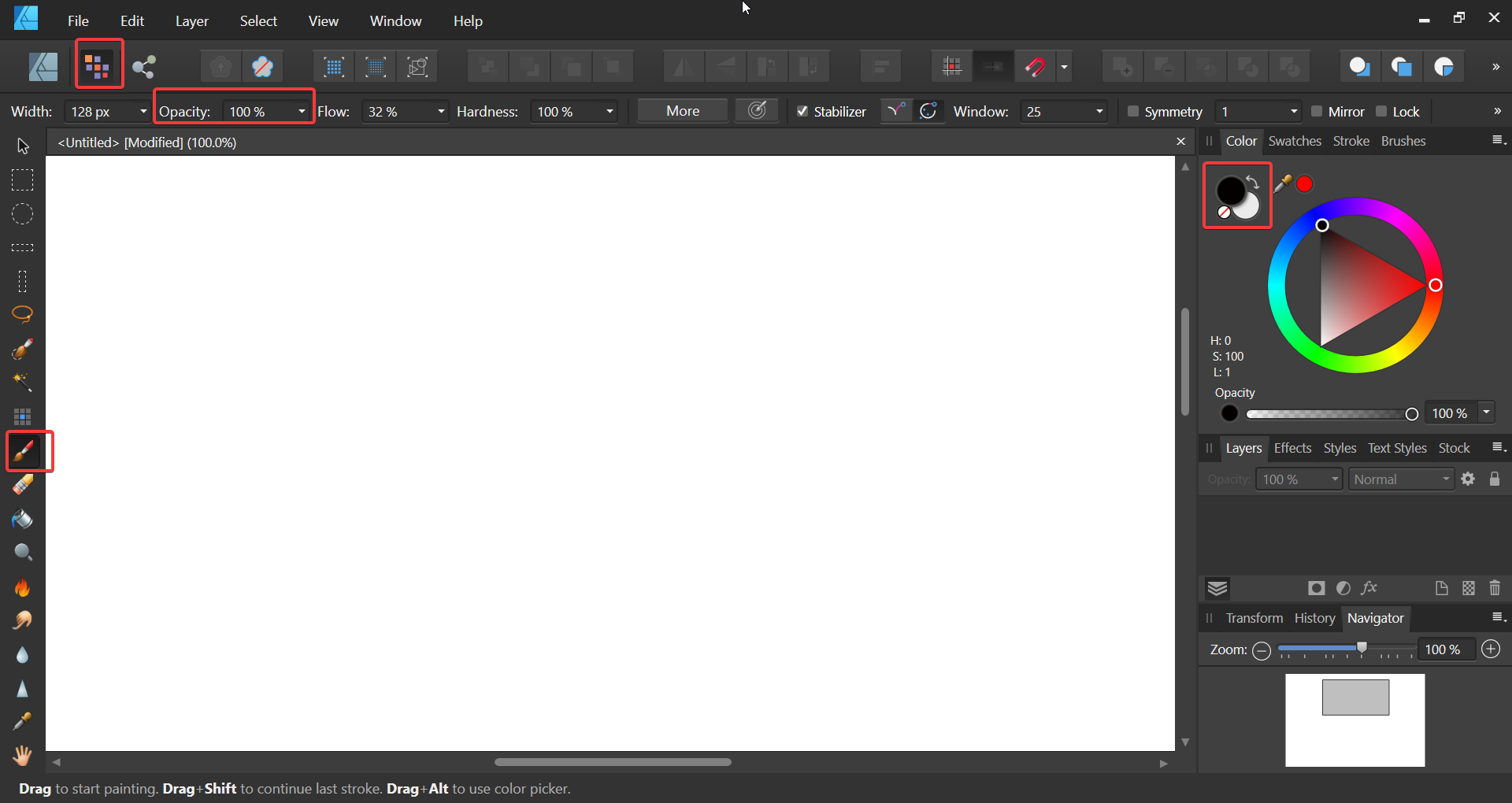
Task: Click the Navigator zoom slider
Action: (x=1347, y=649)
